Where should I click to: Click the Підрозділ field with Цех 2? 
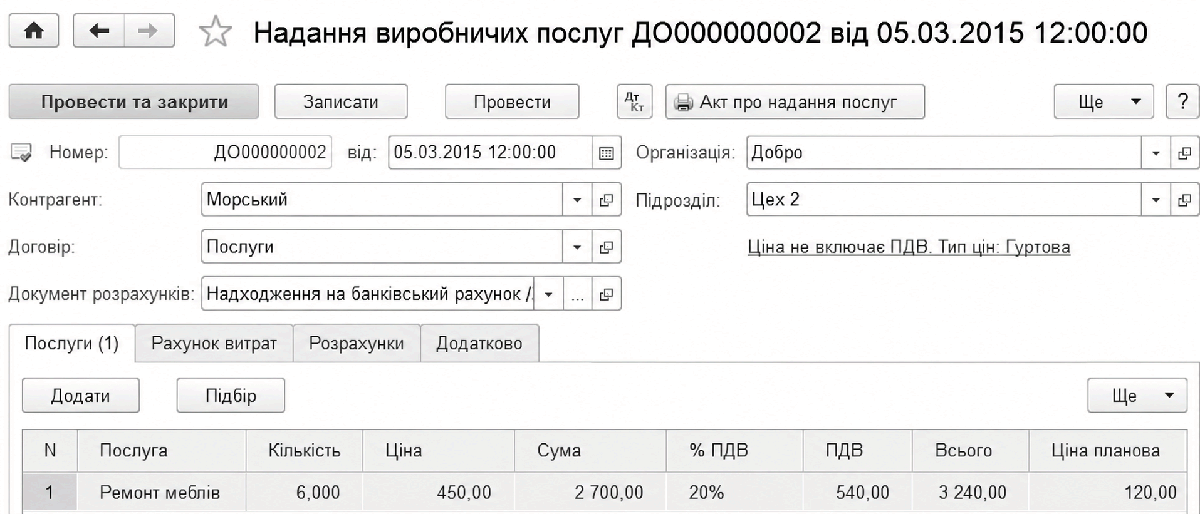pyautogui.click(x=945, y=200)
